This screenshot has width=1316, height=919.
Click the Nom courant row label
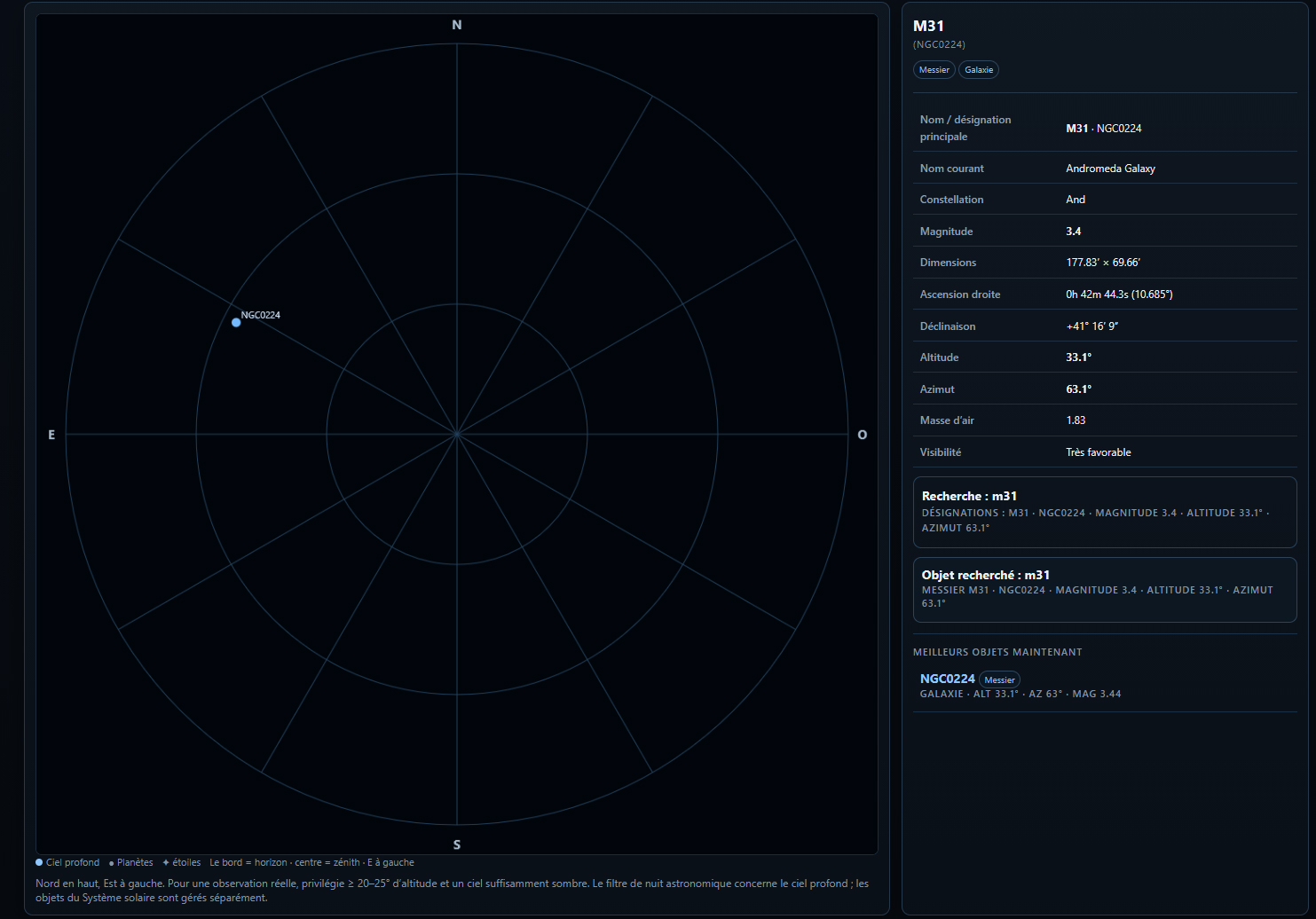[x=951, y=169]
